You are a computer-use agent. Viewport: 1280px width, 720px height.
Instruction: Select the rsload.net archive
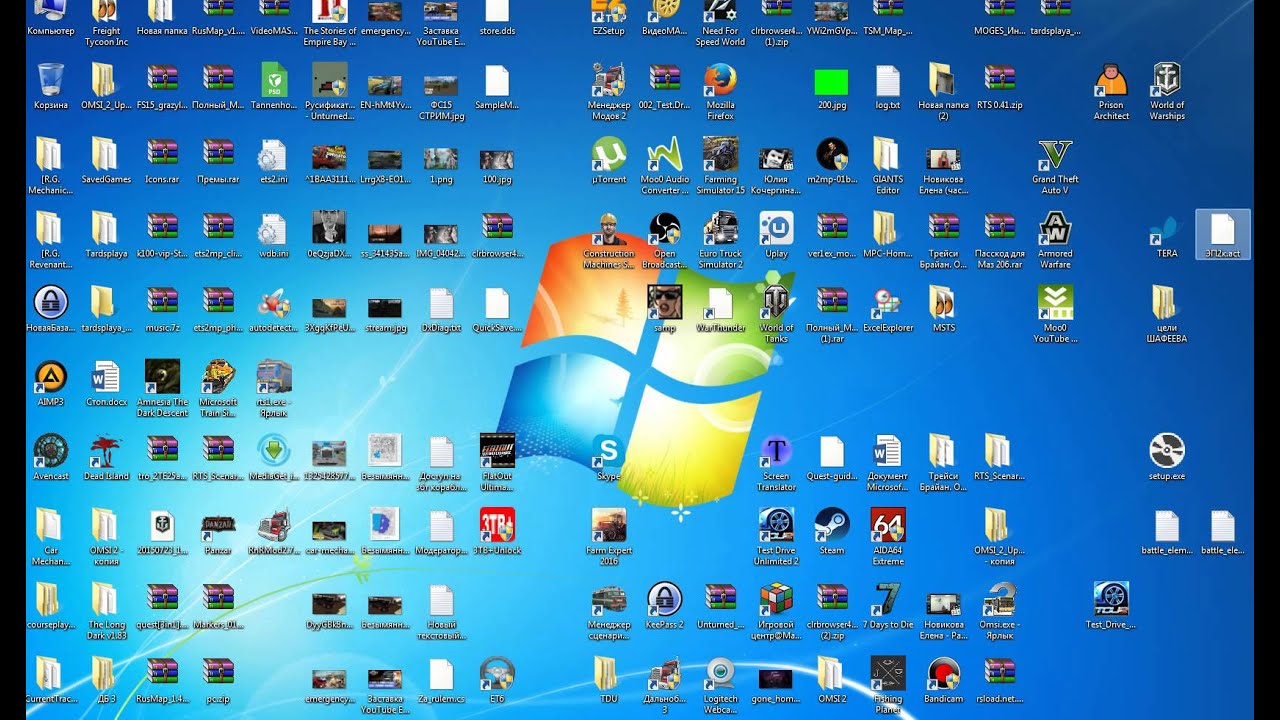pyautogui.click(x=999, y=680)
